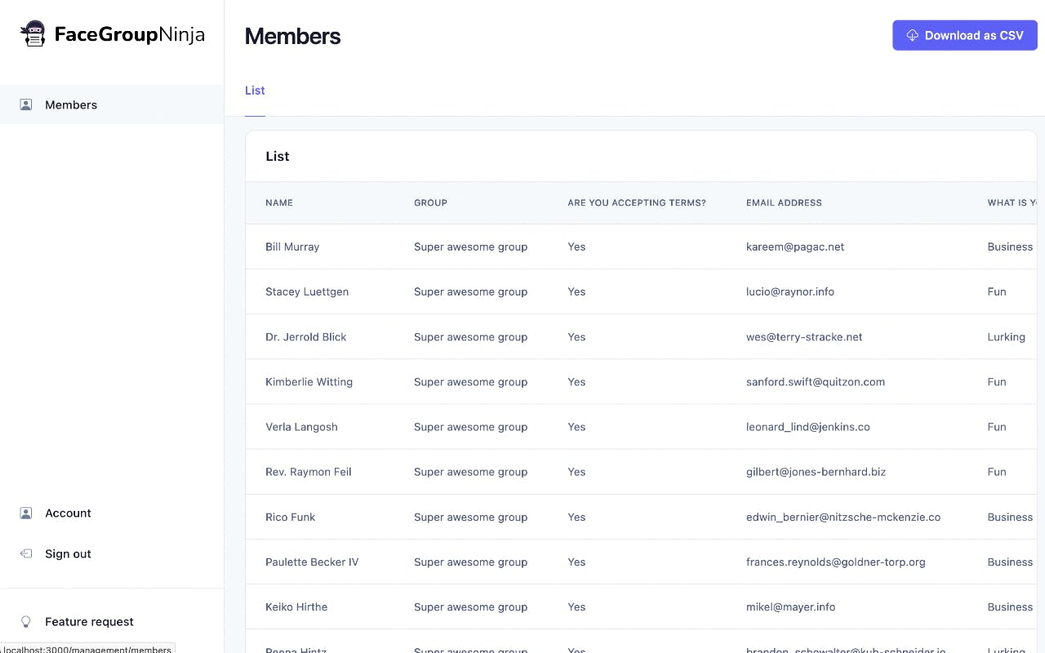Click Business value in Bill Murray's row

(1010, 247)
